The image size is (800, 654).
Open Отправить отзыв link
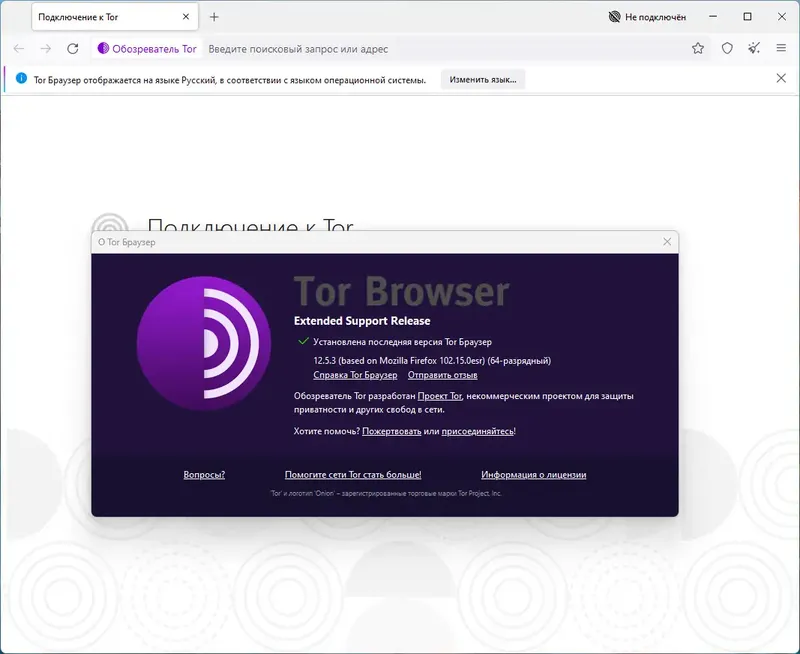[x=442, y=375]
